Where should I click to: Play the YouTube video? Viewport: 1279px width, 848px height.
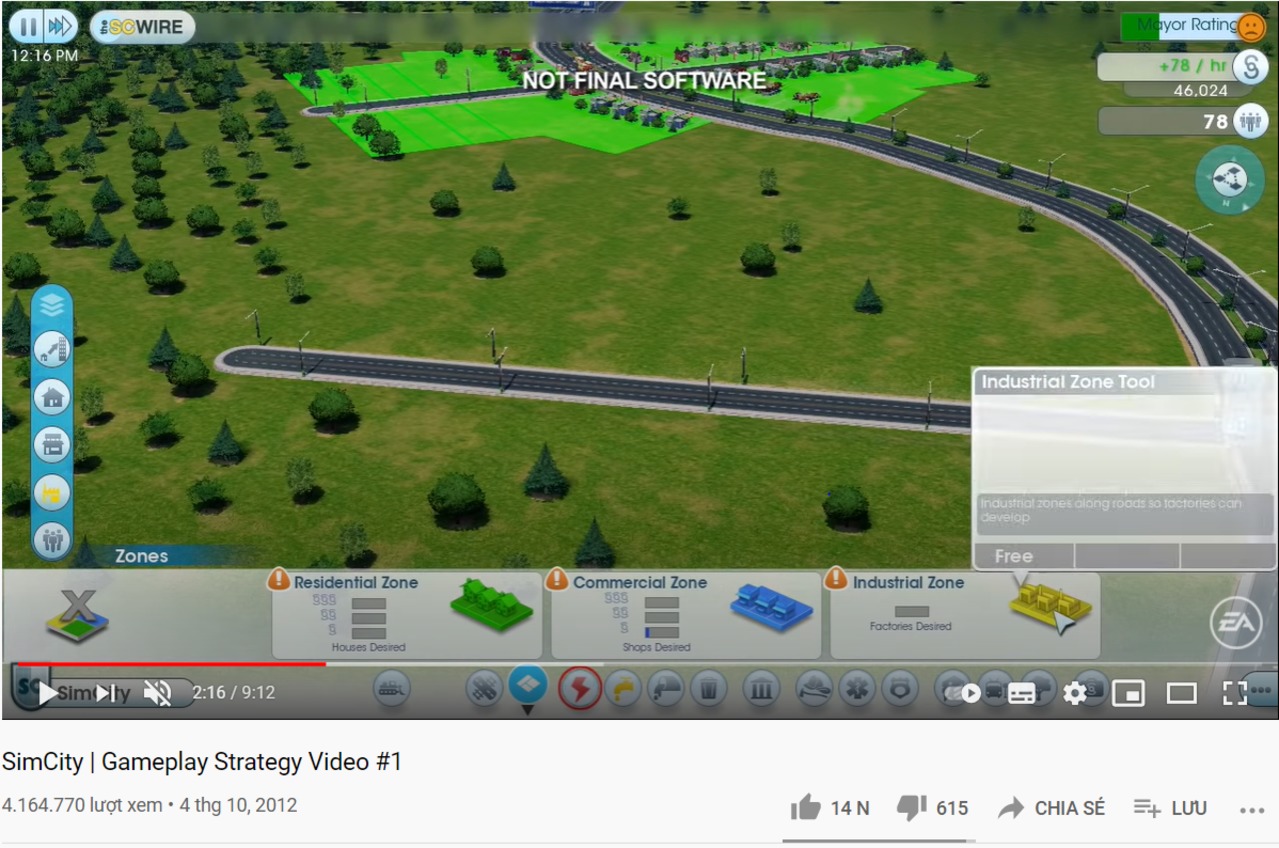(47, 693)
